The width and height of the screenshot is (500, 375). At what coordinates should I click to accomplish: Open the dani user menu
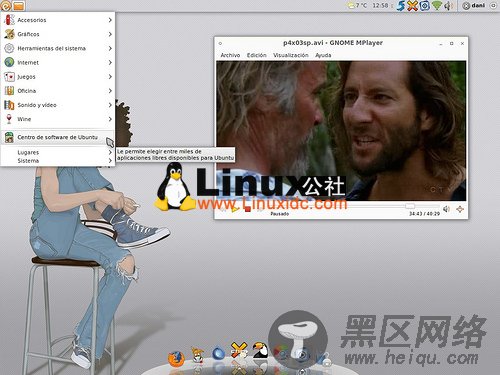pos(474,5)
